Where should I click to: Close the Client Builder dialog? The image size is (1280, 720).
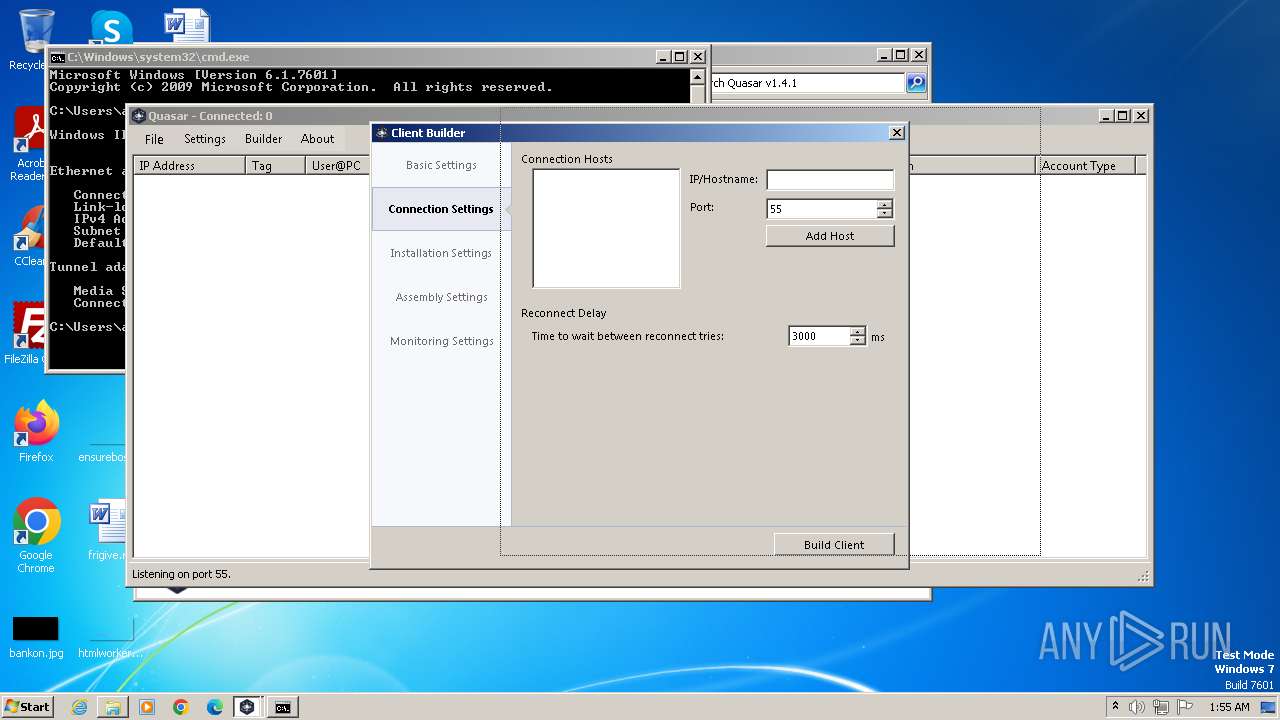click(897, 132)
